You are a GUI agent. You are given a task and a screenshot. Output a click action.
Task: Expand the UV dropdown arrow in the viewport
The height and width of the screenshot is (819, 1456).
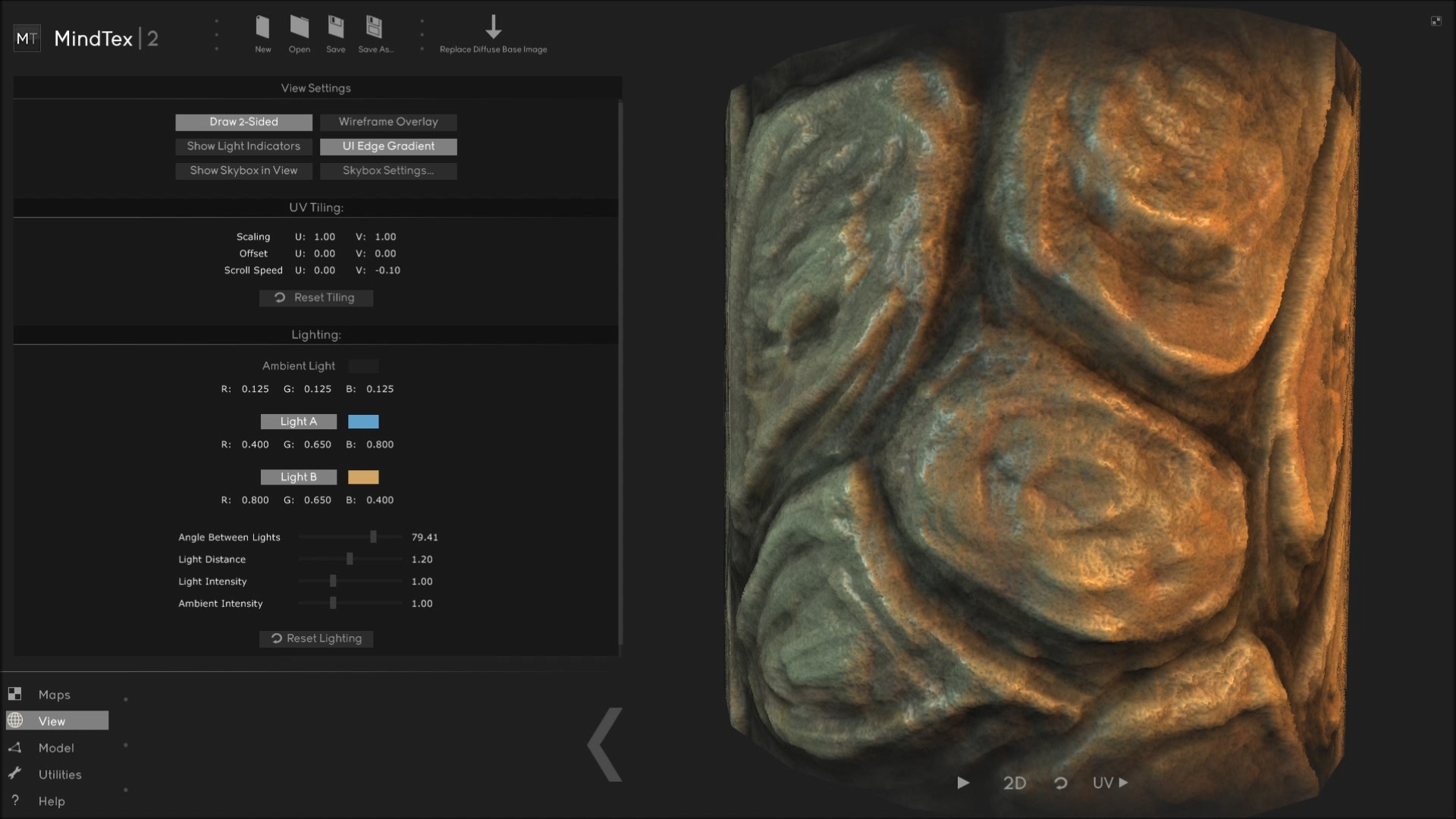pos(1123,783)
